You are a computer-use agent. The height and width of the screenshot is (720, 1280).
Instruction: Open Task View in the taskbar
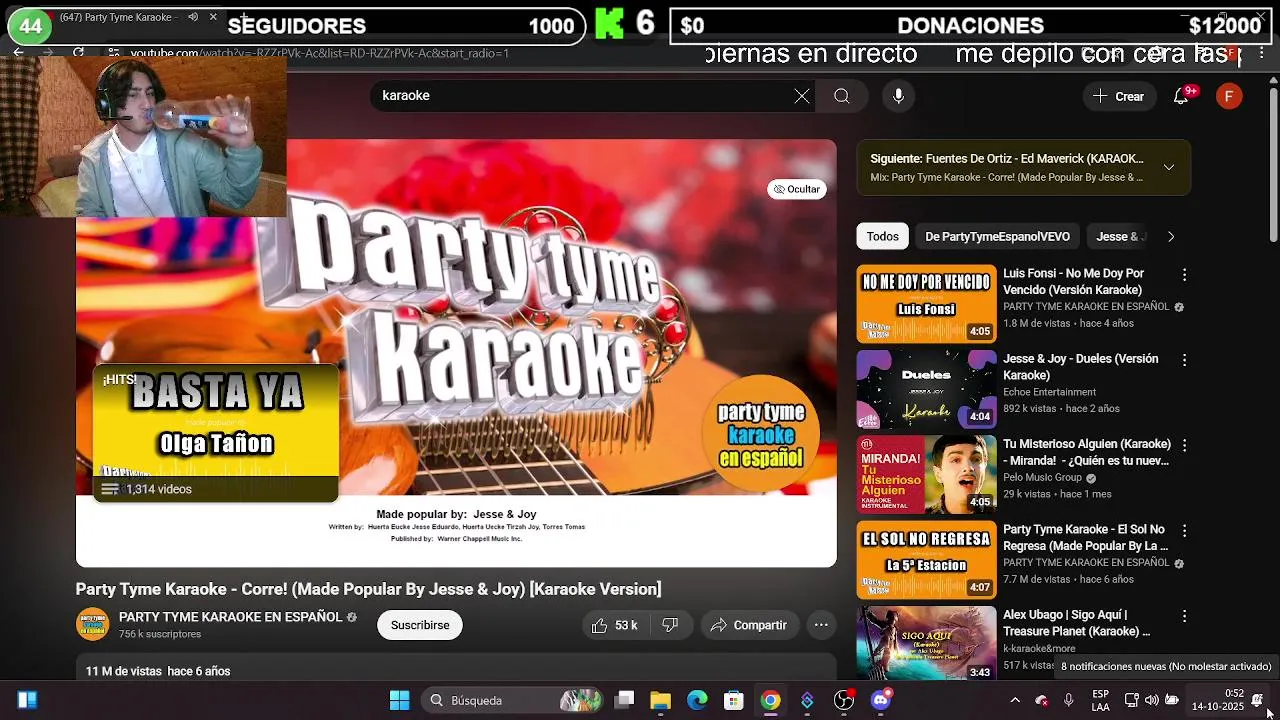[624, 700]
